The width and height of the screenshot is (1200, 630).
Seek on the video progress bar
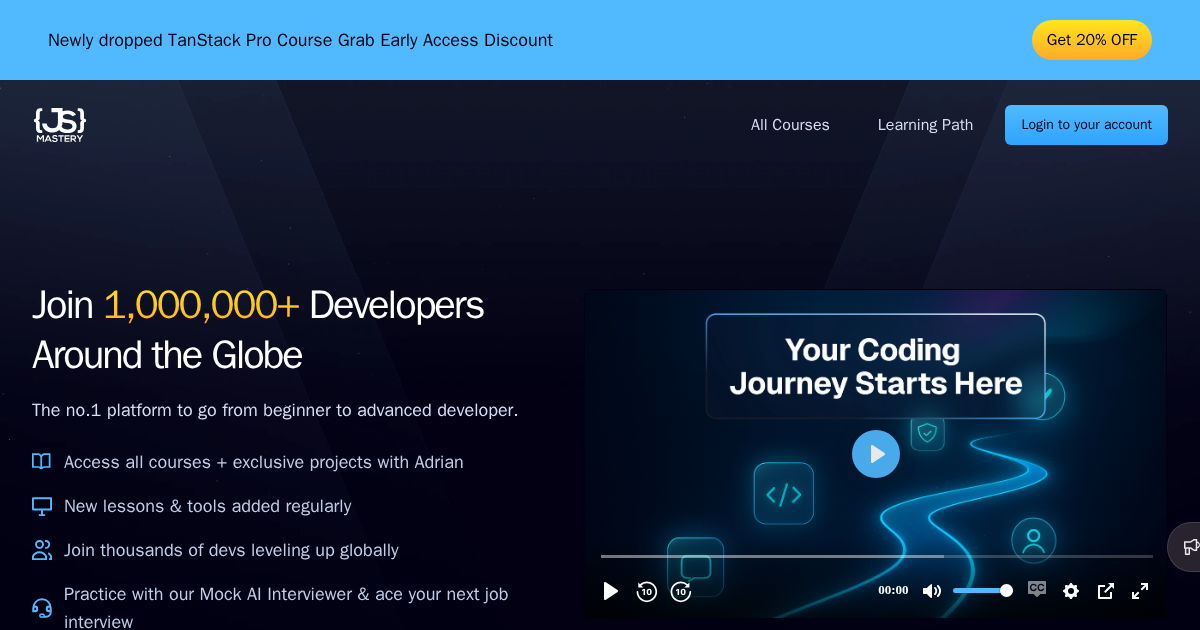pyautogui.click(x=876, y=556)
